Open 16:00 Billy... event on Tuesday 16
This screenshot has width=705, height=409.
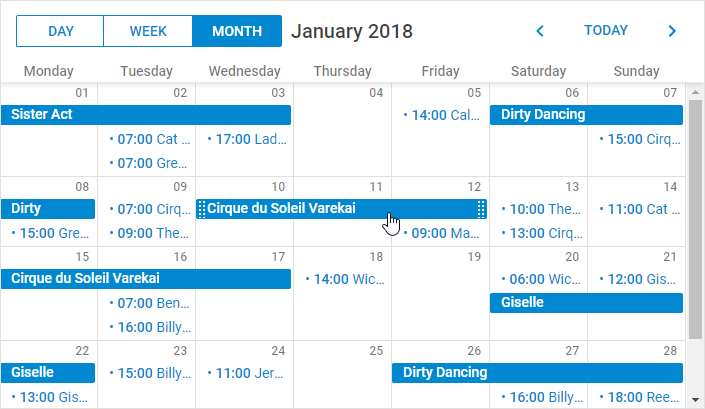151,327
